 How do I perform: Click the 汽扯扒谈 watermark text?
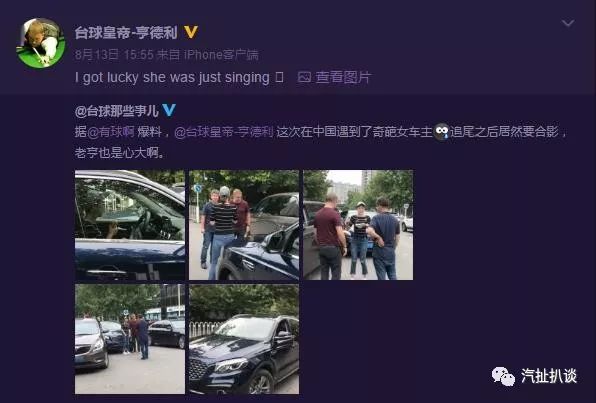[x=549, y=376]
